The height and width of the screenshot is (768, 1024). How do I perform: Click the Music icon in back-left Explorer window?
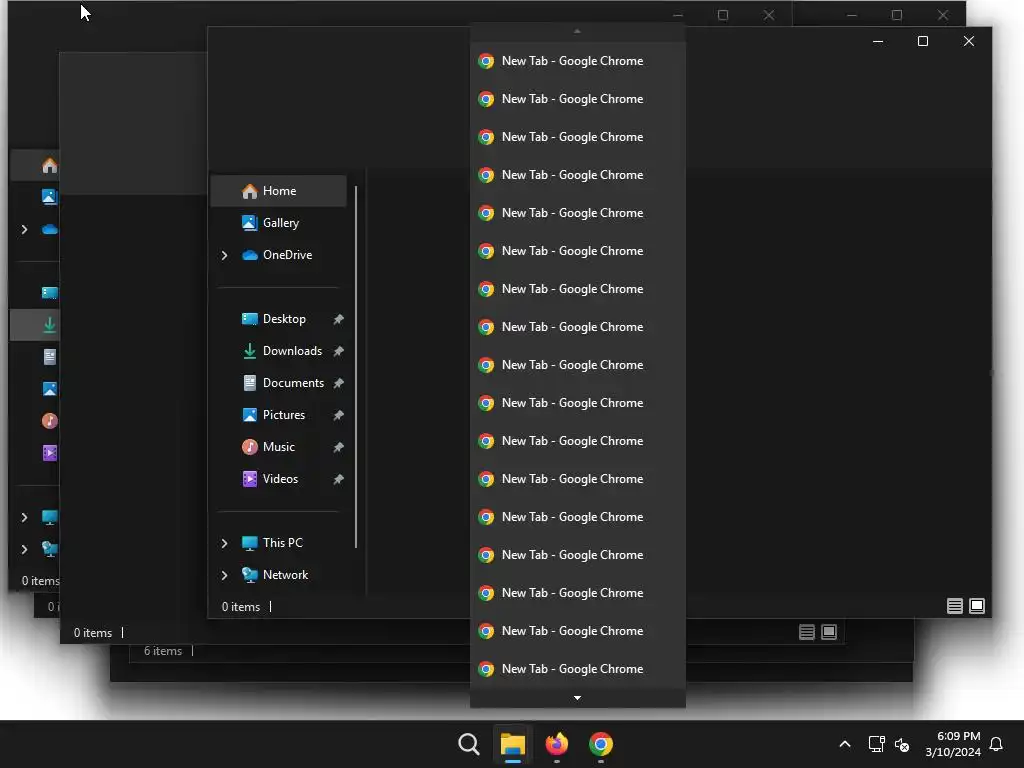pos(50,421)
